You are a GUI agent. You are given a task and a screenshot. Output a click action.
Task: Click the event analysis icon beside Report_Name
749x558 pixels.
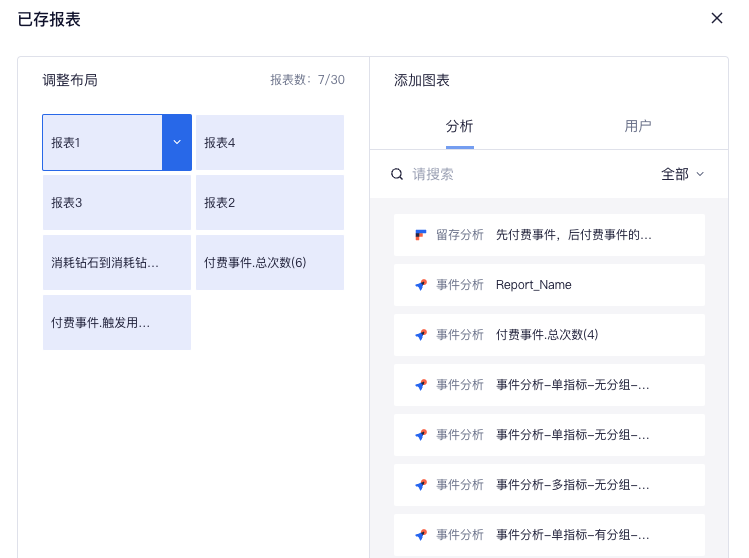[x=420, y=285]
